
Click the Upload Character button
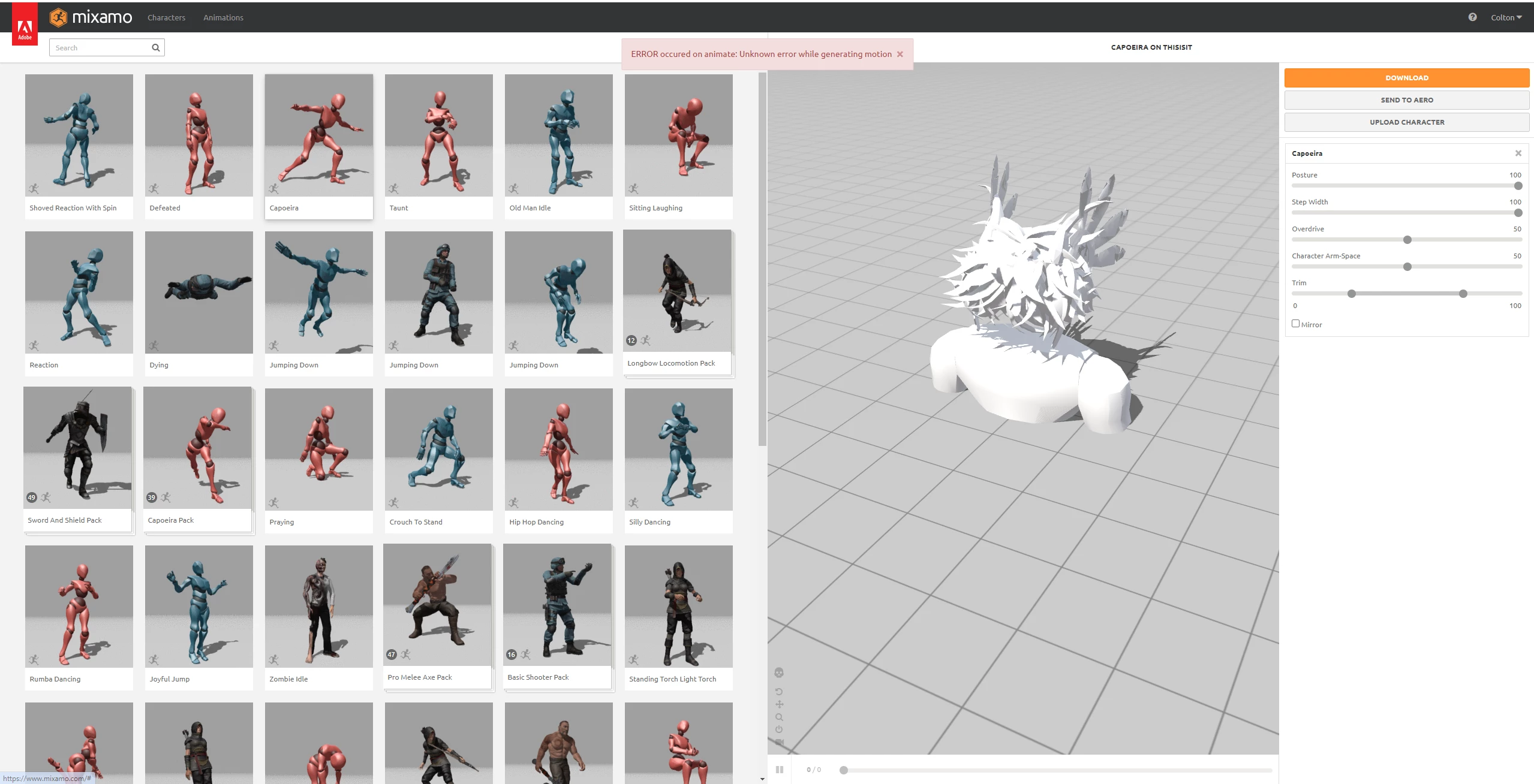(x=1406, y=122)
